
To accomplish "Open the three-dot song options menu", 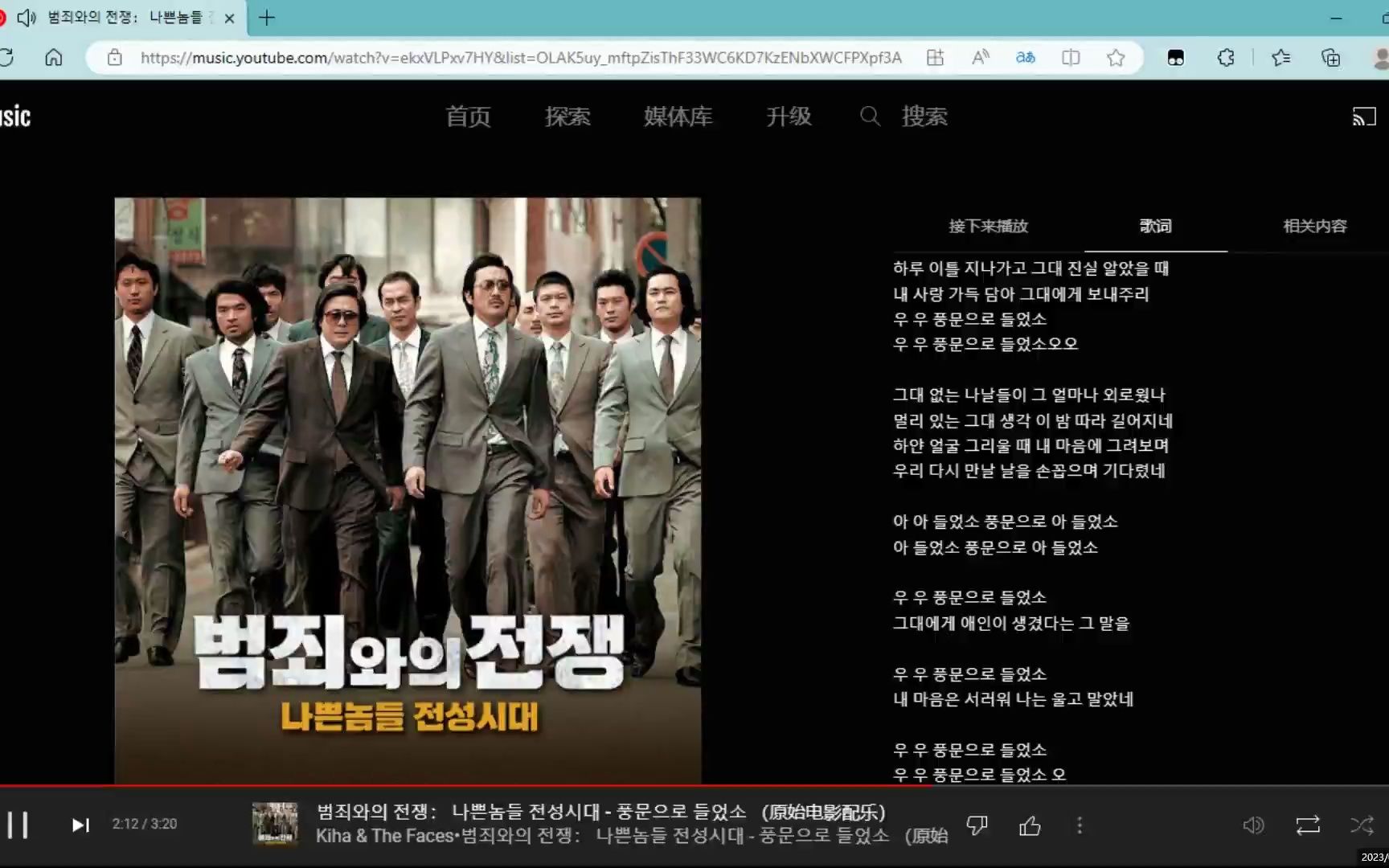I will 1080,825.
